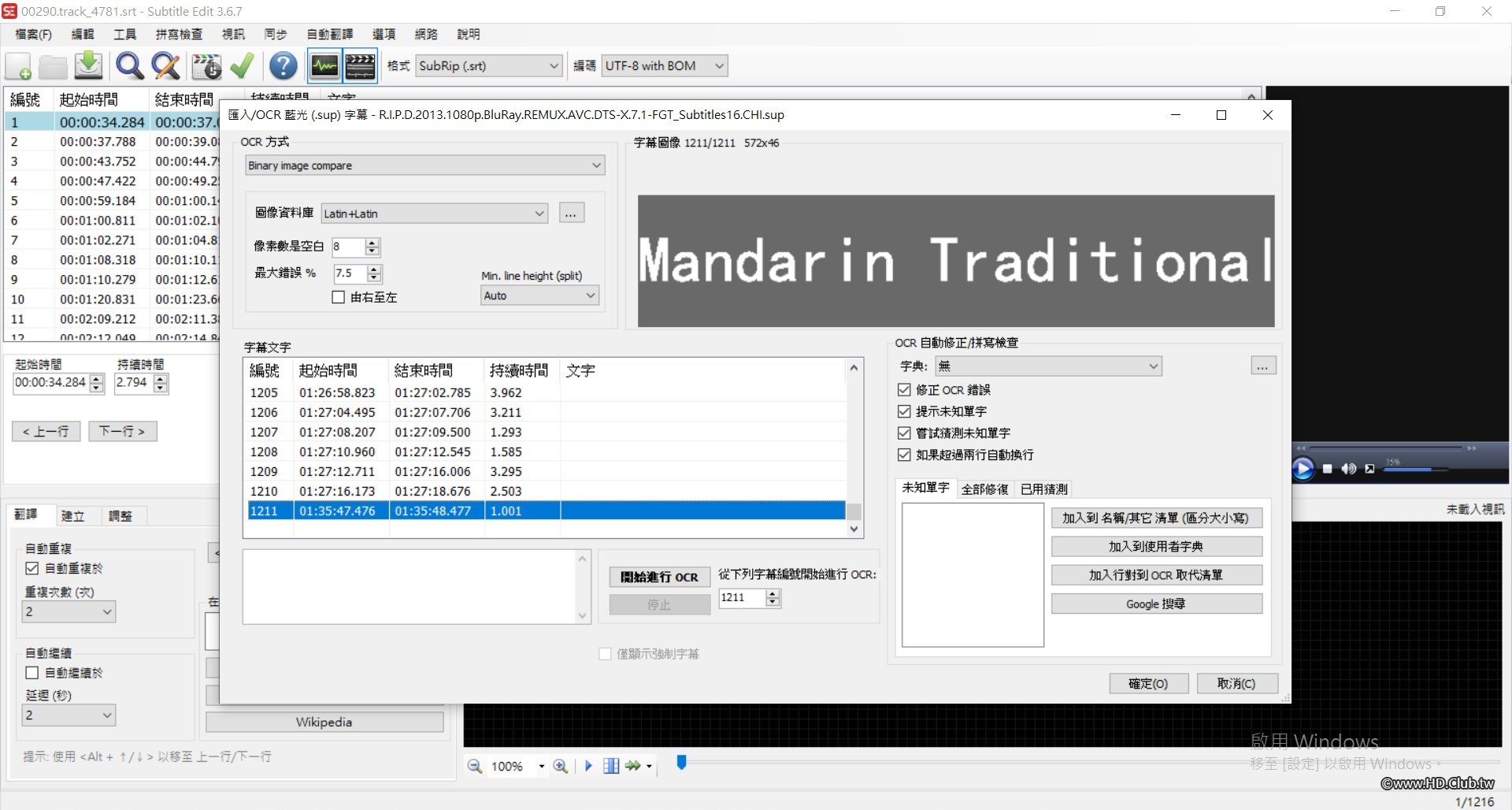Expand the OCR 方式 Binary image compare dropdown
The image size is (1512, 810).
[x=424, y=165]
